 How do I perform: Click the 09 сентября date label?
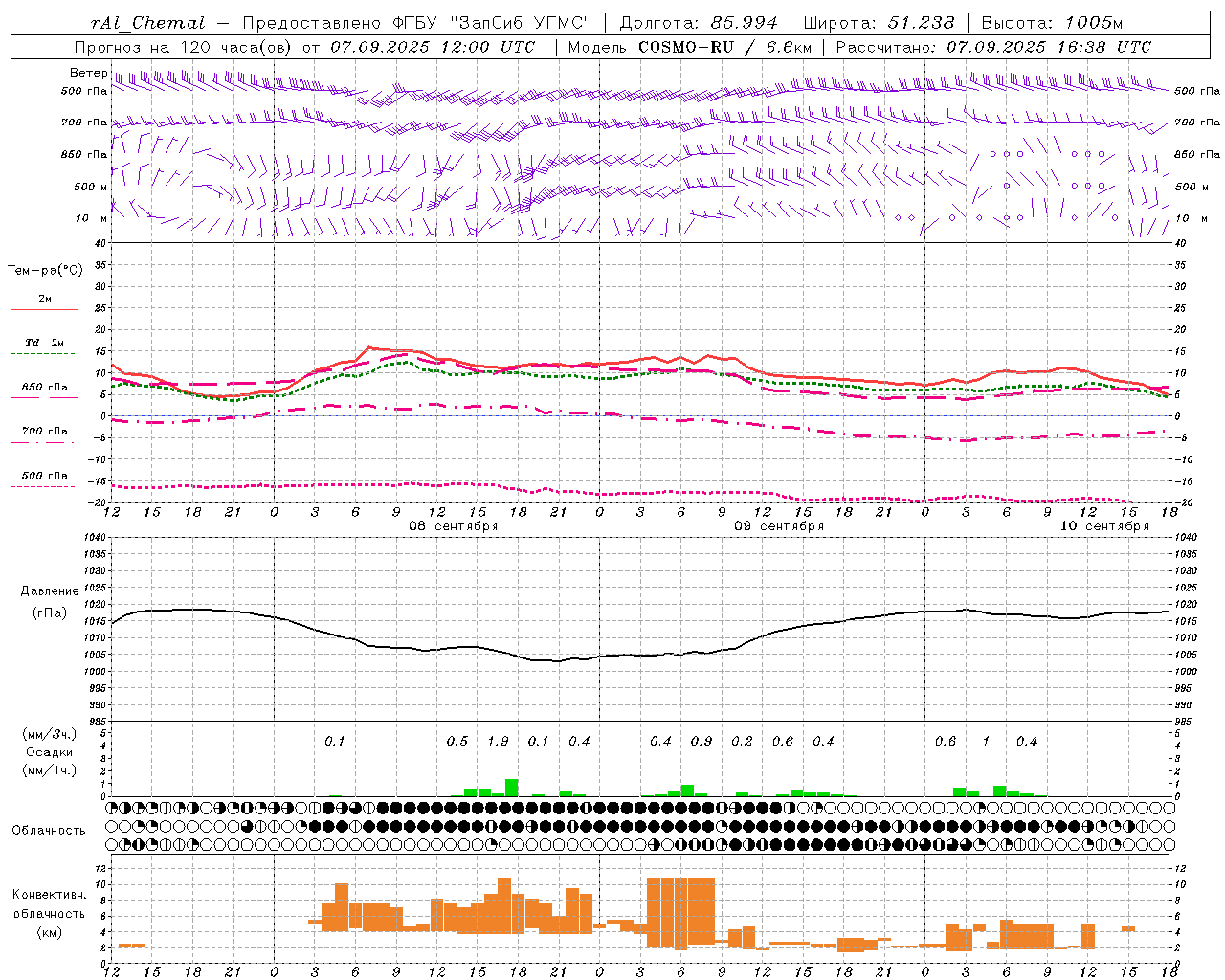pyautogui.click(x=779, y=526)
